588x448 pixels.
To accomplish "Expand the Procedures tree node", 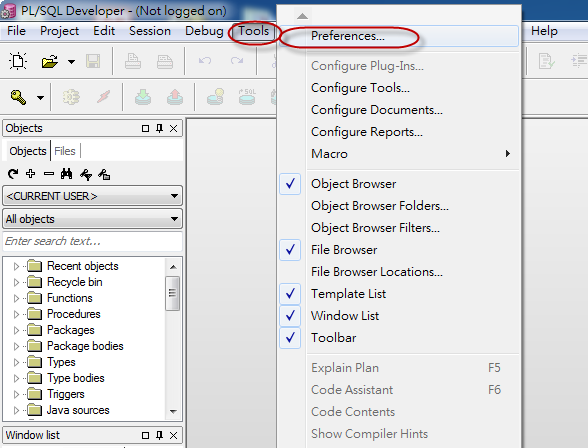I will click(16, 314).
